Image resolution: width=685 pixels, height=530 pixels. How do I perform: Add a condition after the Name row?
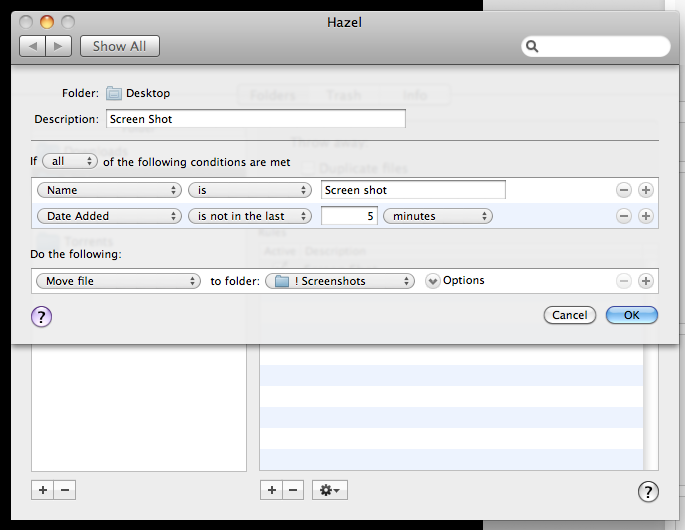646,190
